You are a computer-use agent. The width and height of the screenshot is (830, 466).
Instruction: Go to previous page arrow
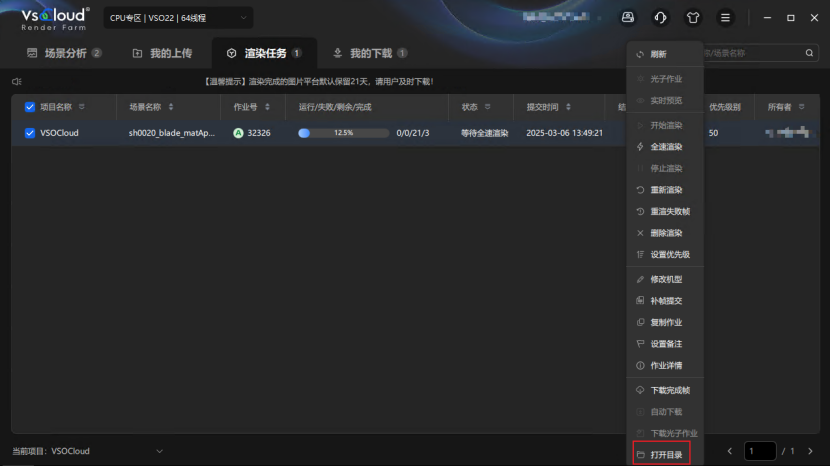point(730,451)
